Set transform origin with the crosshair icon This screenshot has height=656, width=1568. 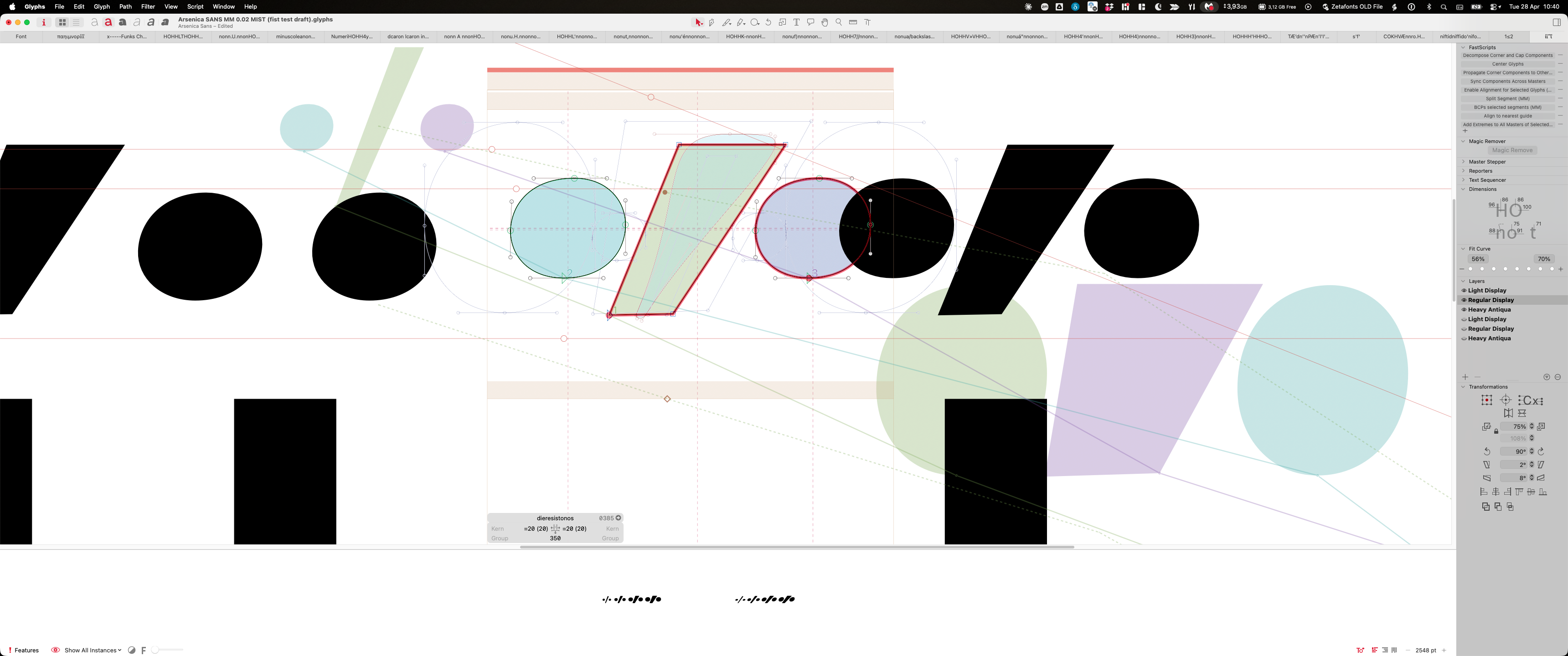pyautogui.click(x=1506, y=400)
